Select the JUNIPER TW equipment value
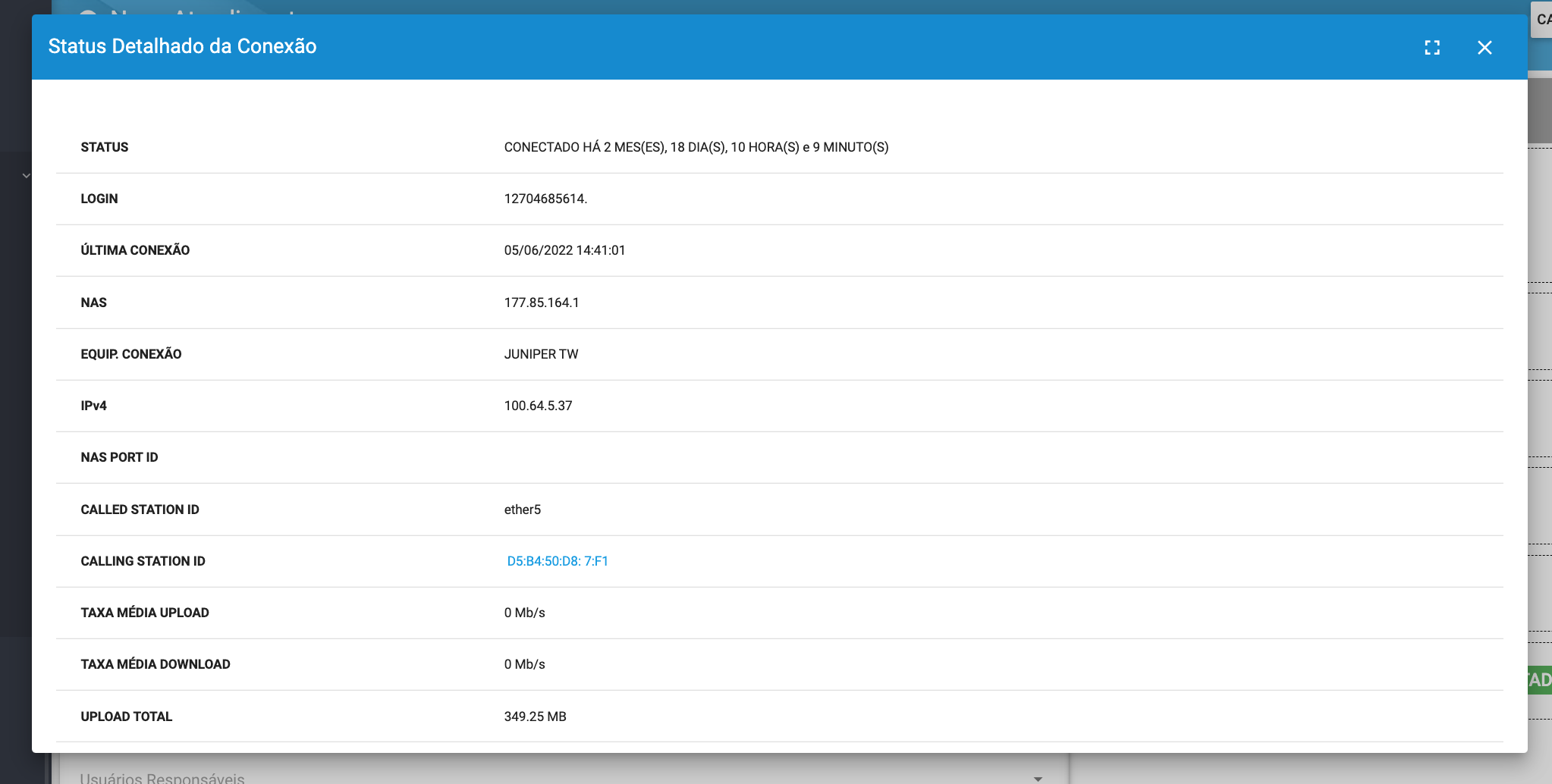 point(541,354)
